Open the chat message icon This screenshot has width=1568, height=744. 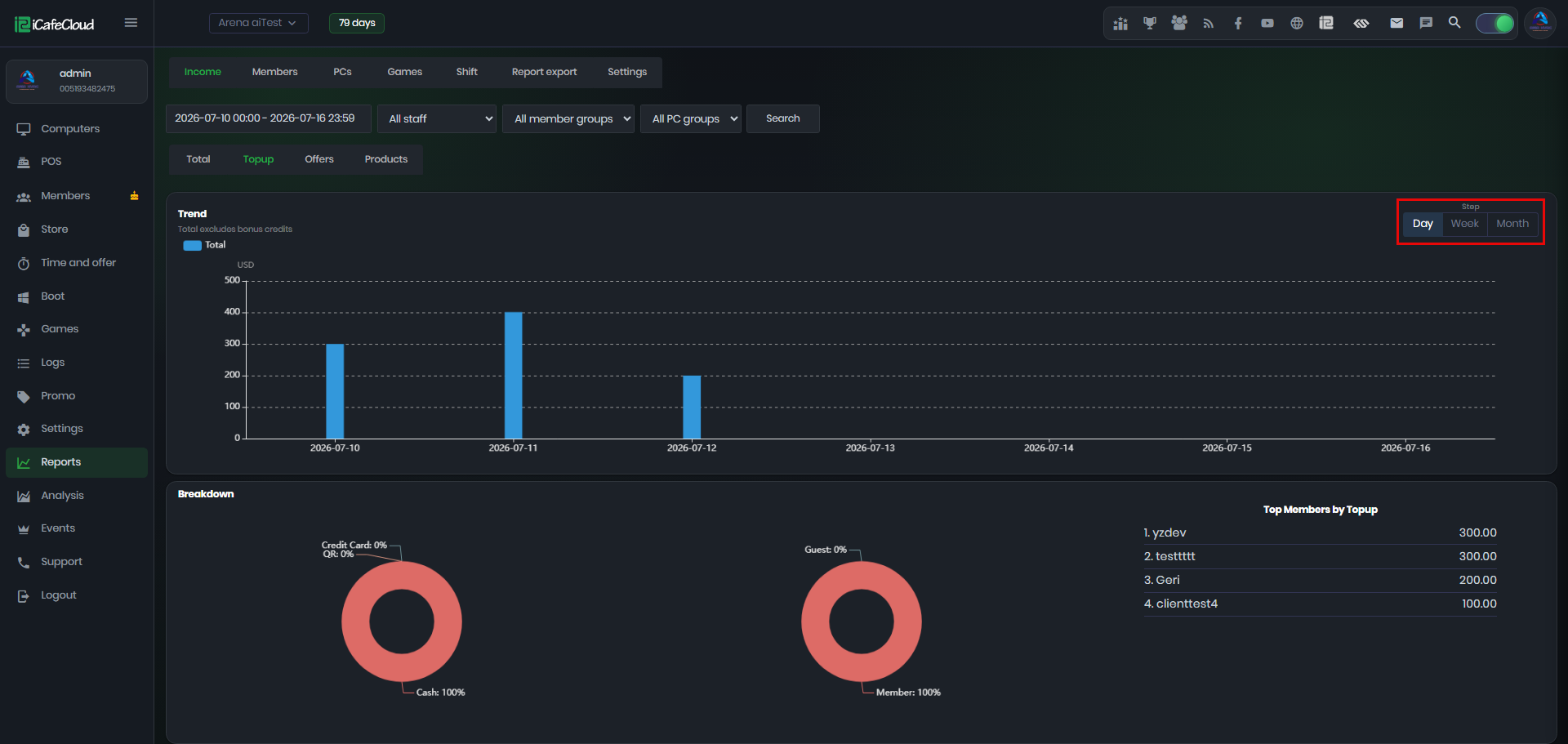pos(1426,23)
